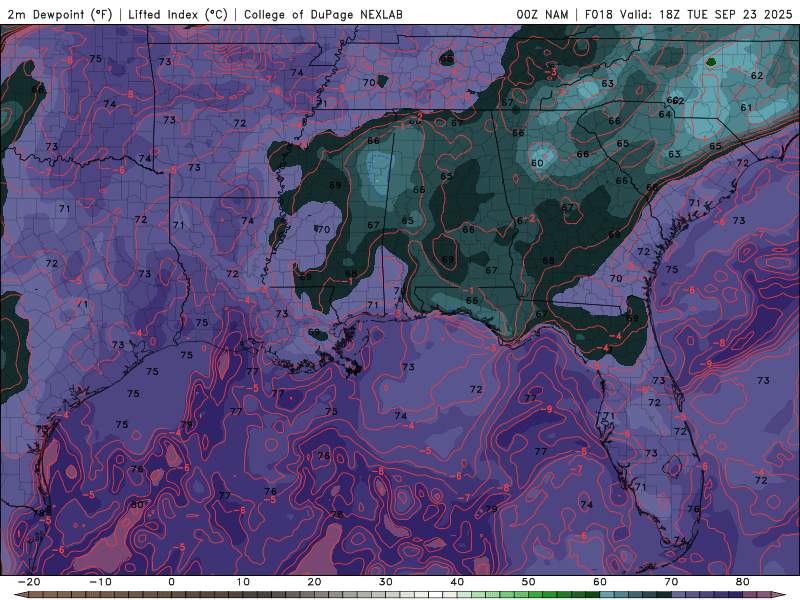
Task: Click the 40 label on the color scale
Action: click(x=457, y=582)
